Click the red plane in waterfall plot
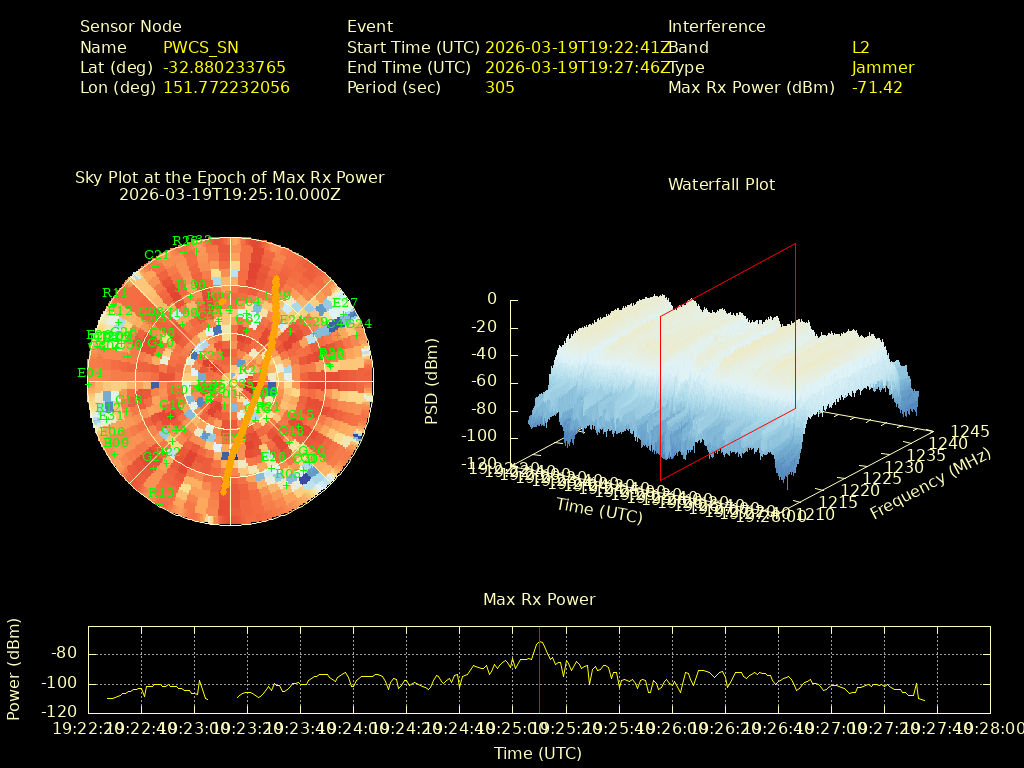 pos(728,360)
